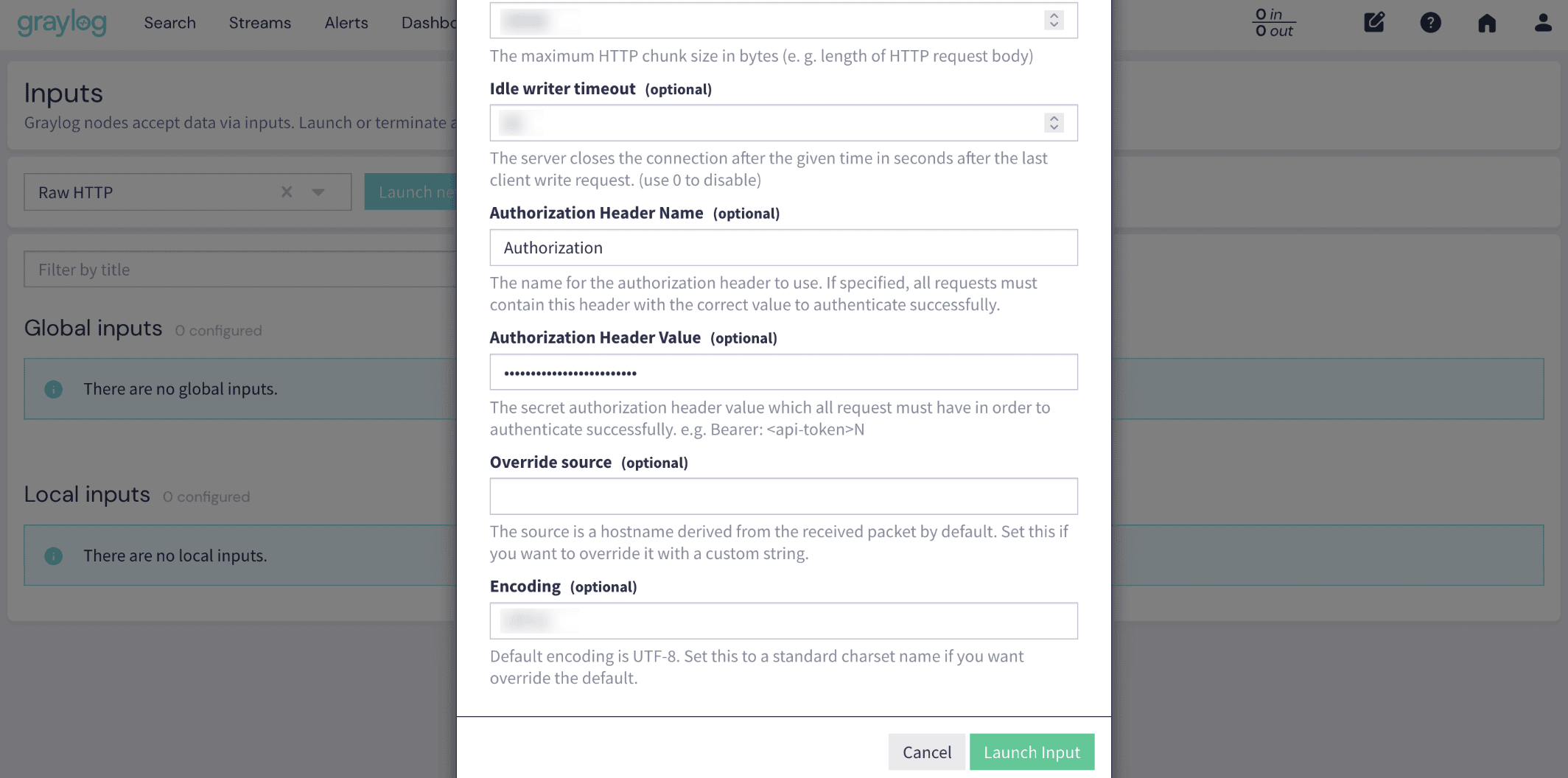Click the Idle writer timeout stepper arrows

point(1054,123)
